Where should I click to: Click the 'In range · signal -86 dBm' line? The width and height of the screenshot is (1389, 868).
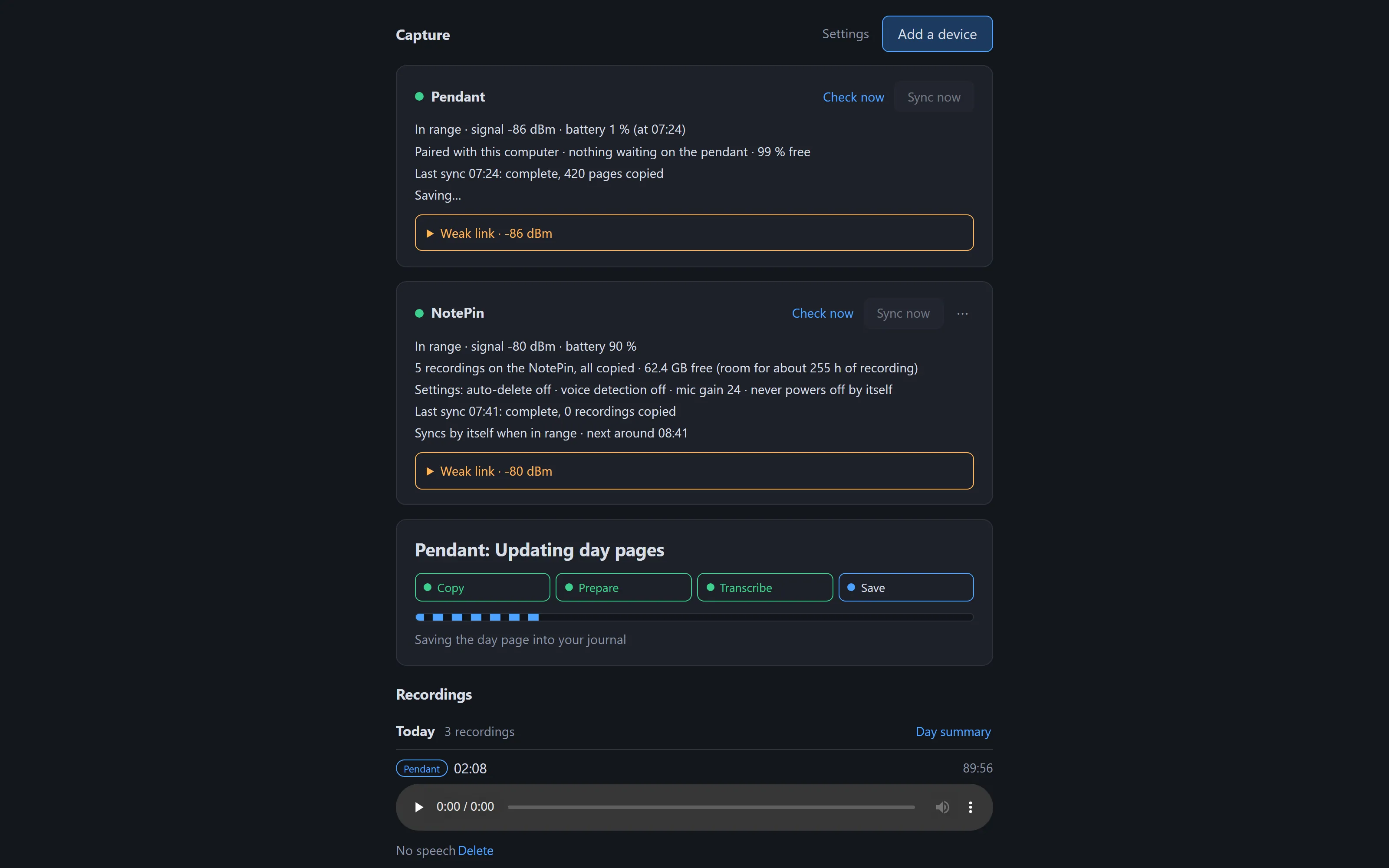pyautogui.click(x=550, y=129)
